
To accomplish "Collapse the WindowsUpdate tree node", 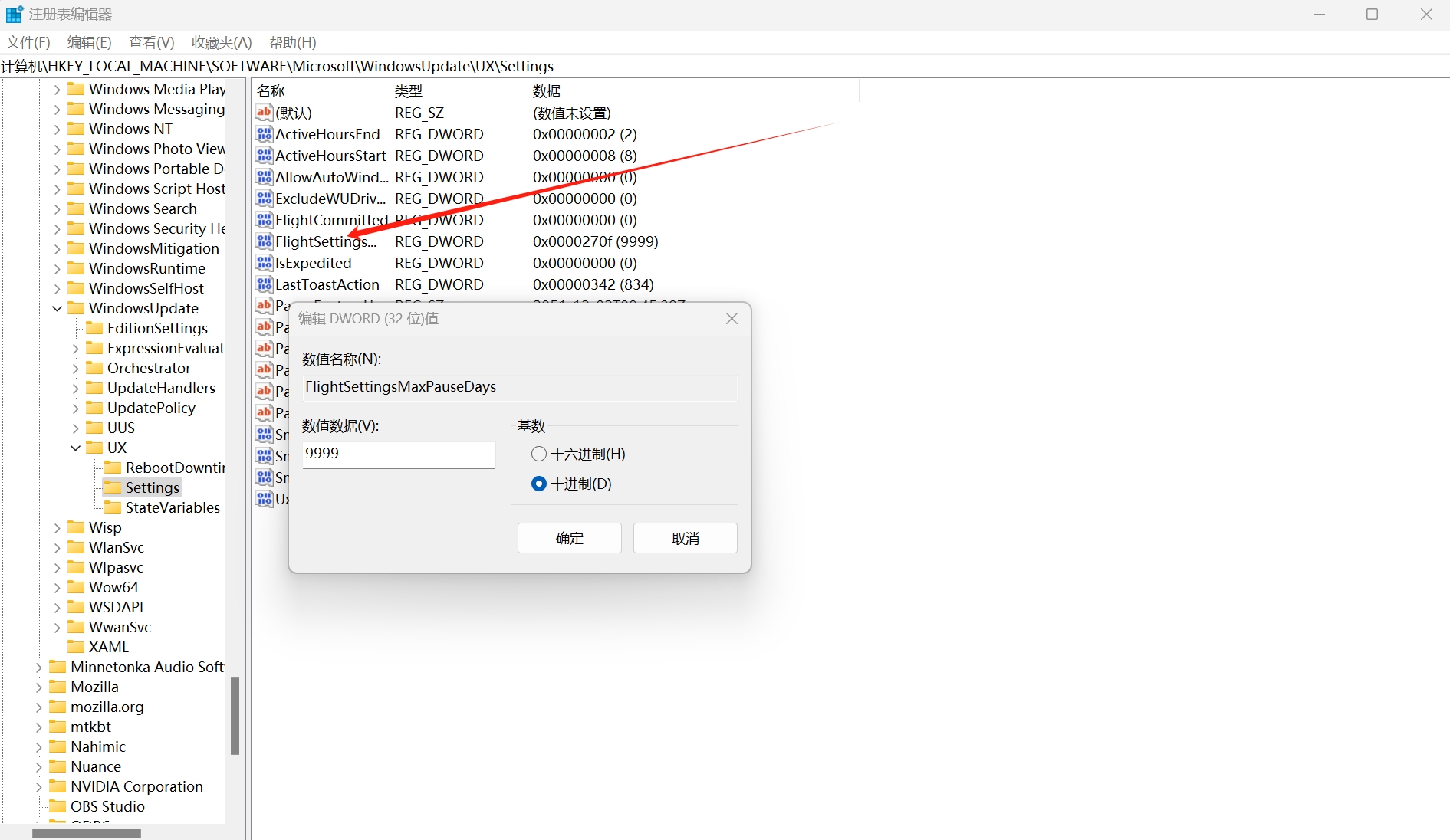I will point(58,308).
